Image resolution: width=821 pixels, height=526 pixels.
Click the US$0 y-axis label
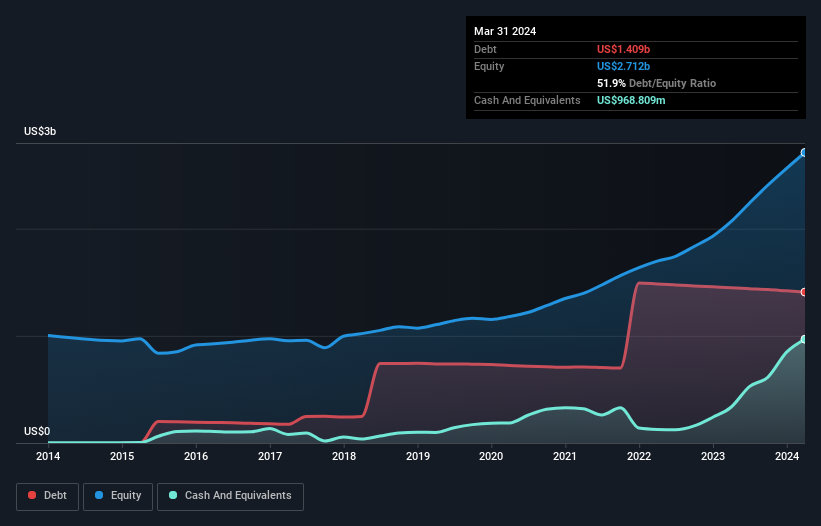tap(37, 431)
